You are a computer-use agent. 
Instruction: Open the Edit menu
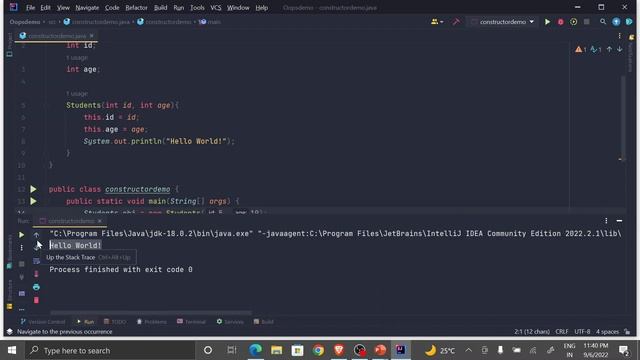pos(45,8)
